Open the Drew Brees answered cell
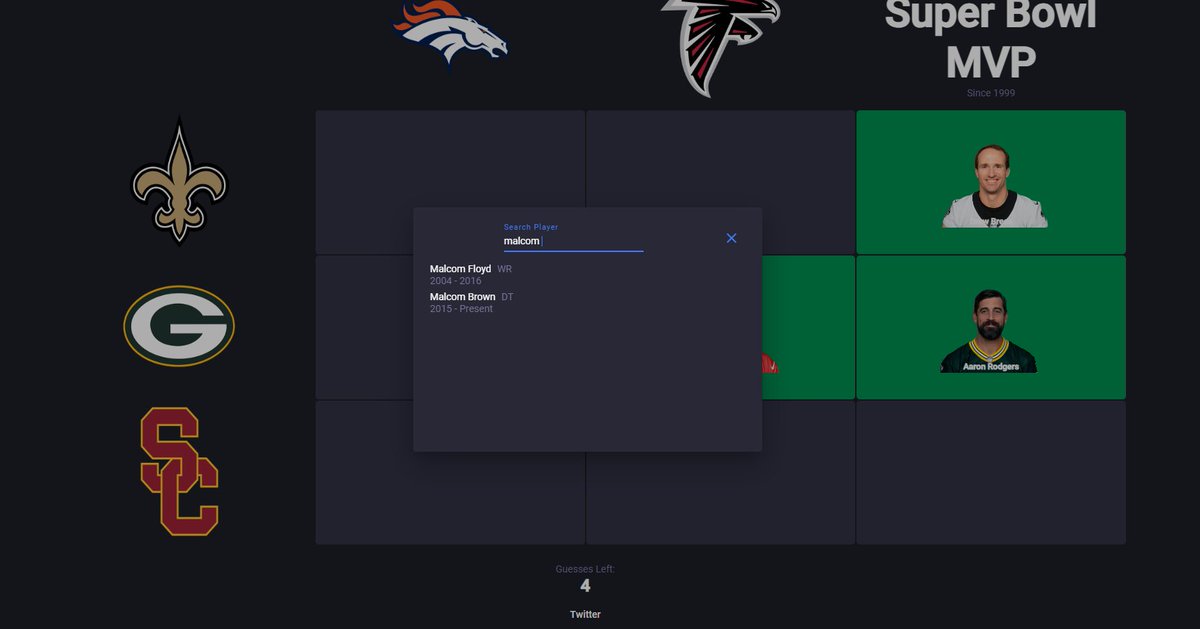 point(991,182)
